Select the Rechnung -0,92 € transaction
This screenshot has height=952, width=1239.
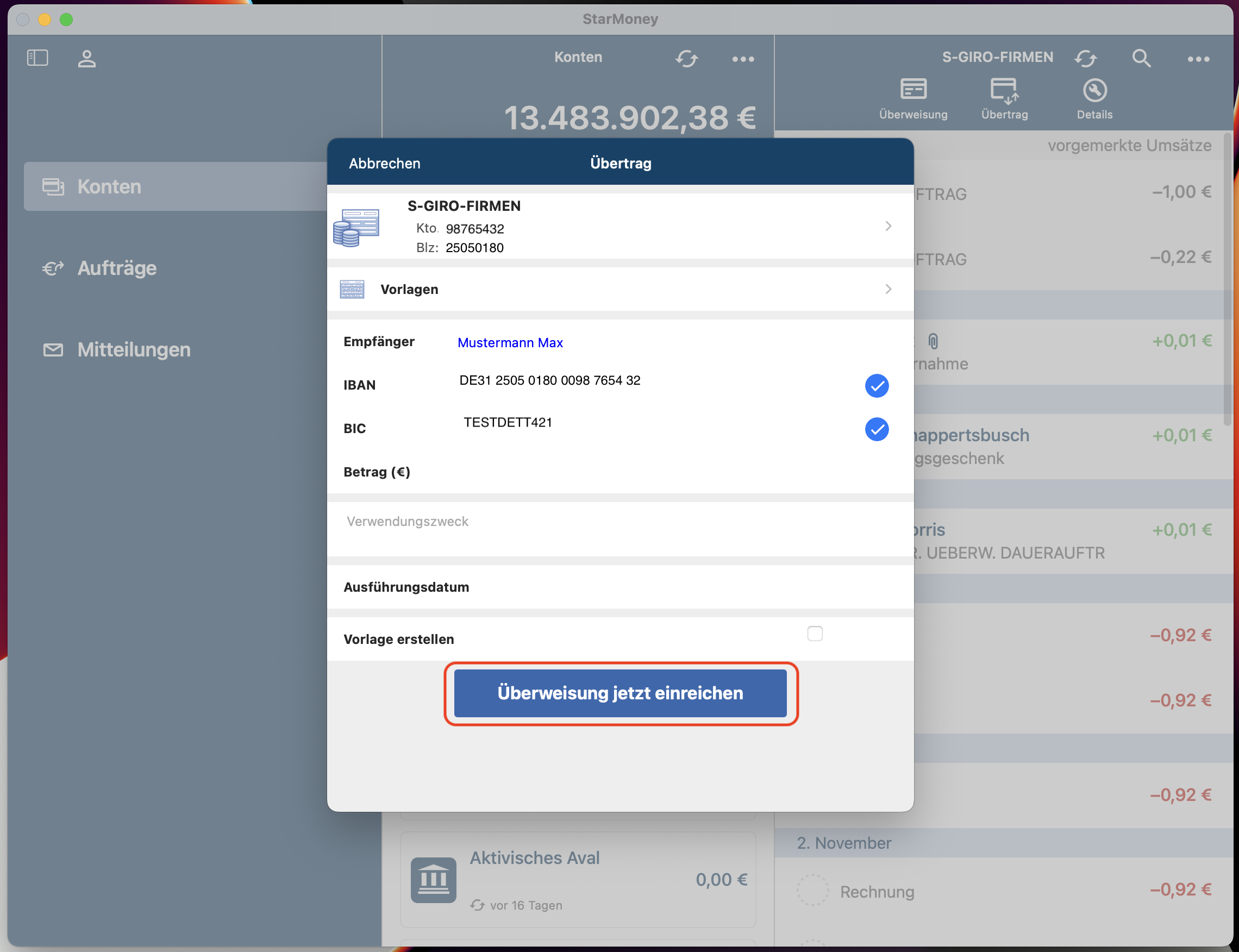(x=1004, y=890)
